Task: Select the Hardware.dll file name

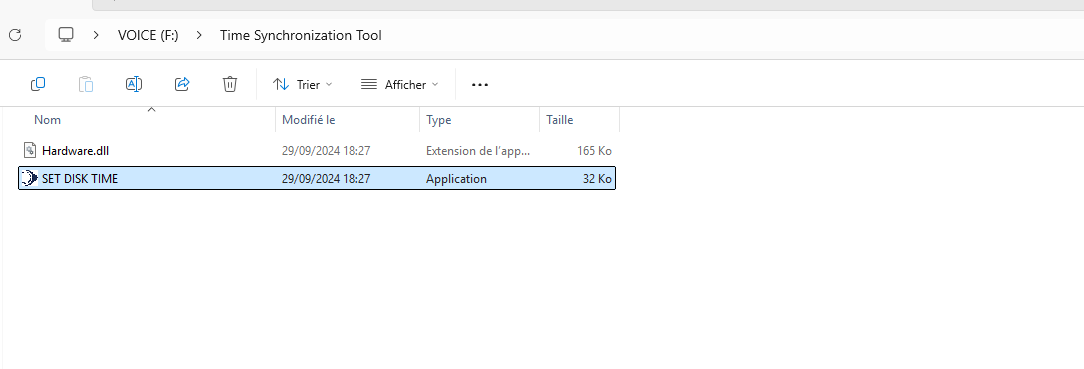Action: click(x=75, y=151)
